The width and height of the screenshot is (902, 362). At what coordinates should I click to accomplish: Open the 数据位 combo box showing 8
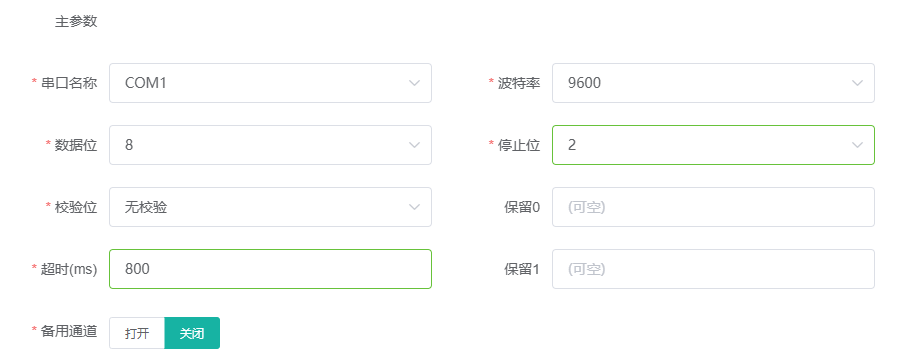[270, 145]
